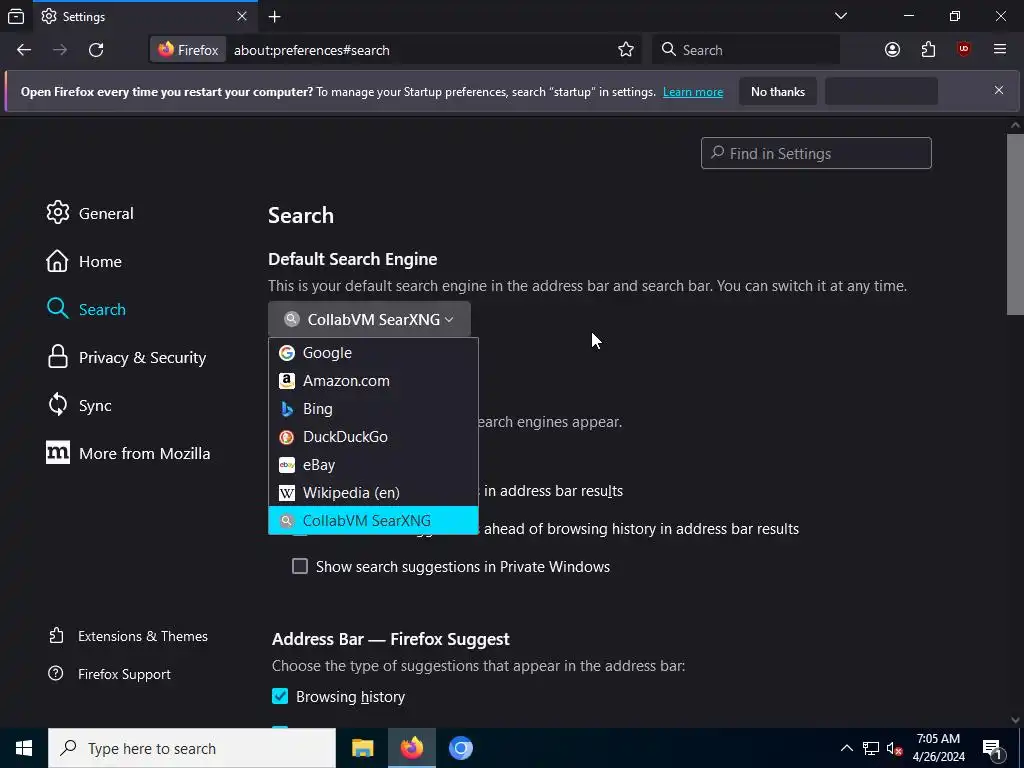Open the Extensions puzzle icon
1024x768 pixels.
tap(928, 50)
